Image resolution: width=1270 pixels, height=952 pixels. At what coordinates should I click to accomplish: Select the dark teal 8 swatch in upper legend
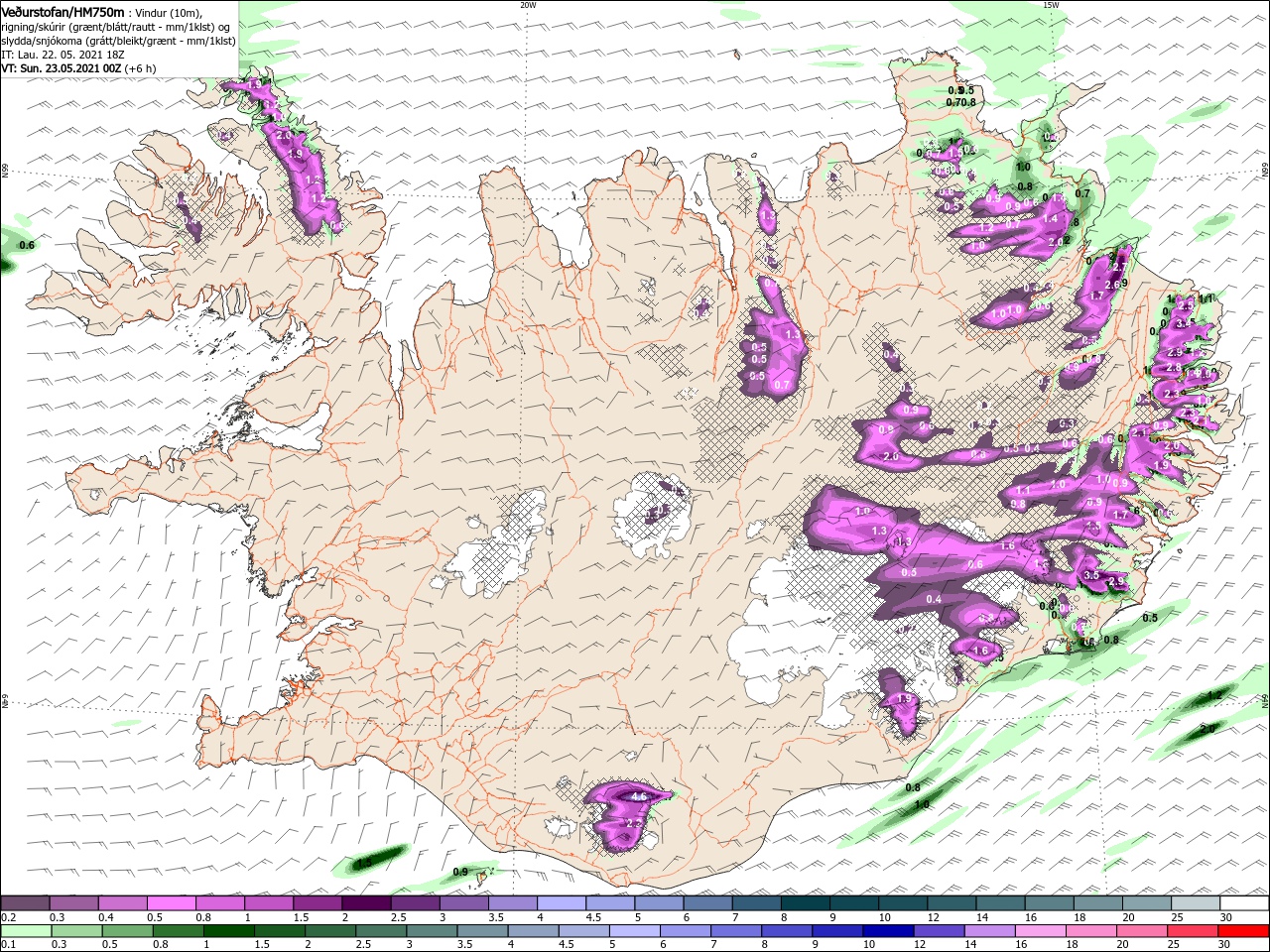click(805, 903)
